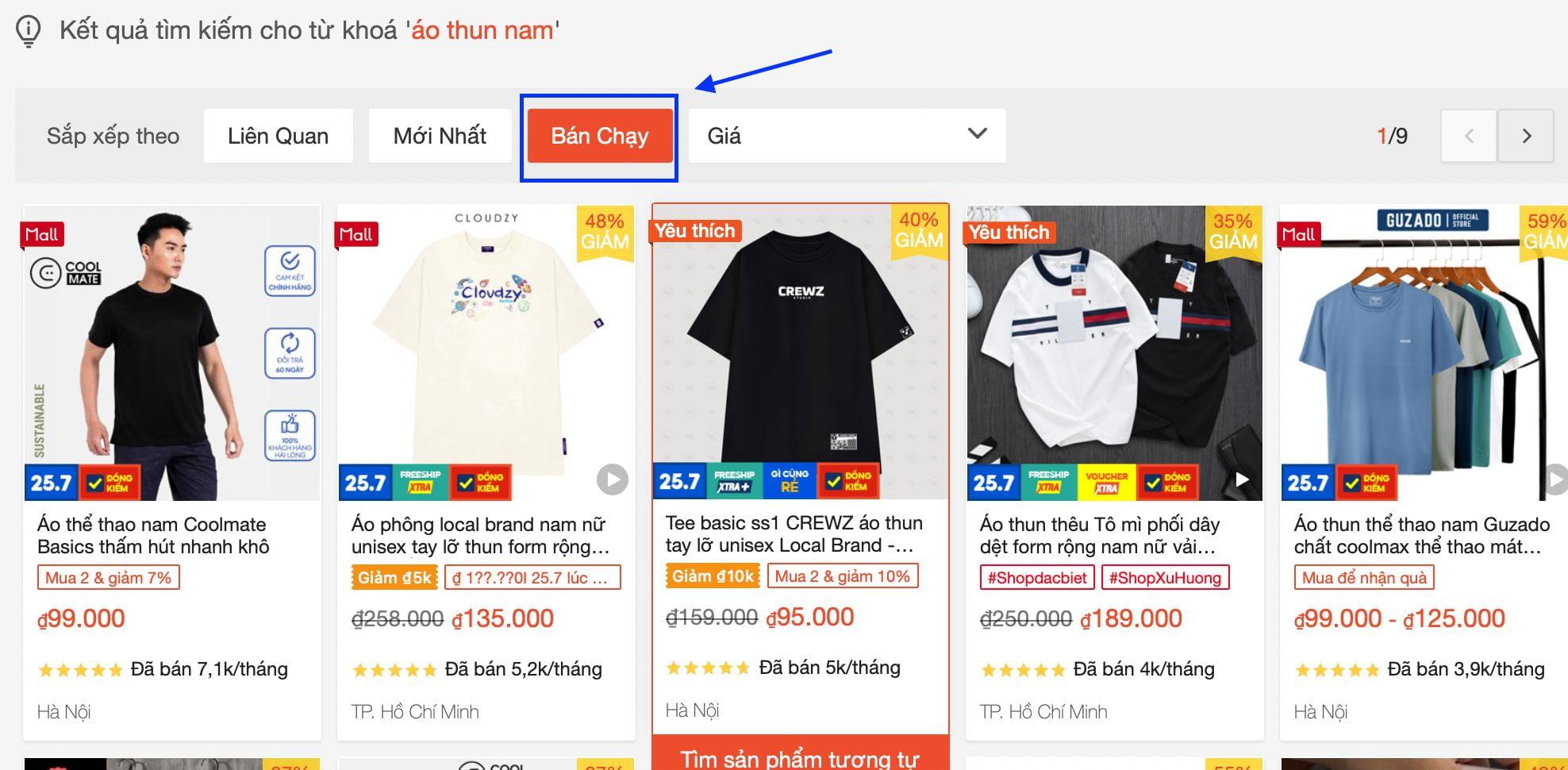Click Mall badge on Coolmate card

tap(42, 234)
